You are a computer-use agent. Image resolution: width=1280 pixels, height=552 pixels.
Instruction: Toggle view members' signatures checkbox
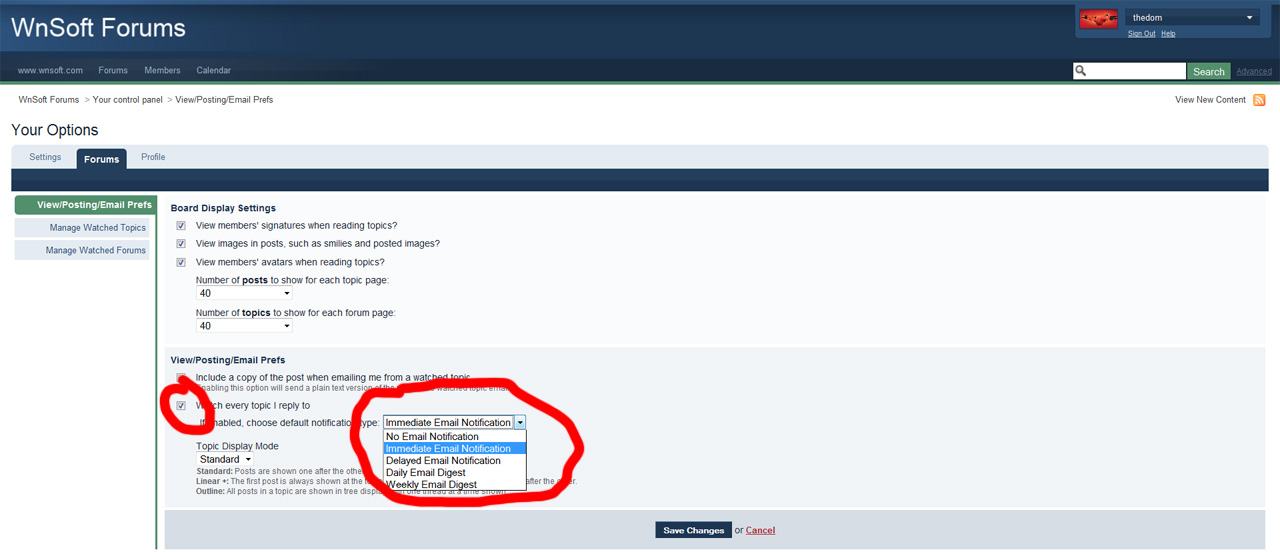coord(181,226)
